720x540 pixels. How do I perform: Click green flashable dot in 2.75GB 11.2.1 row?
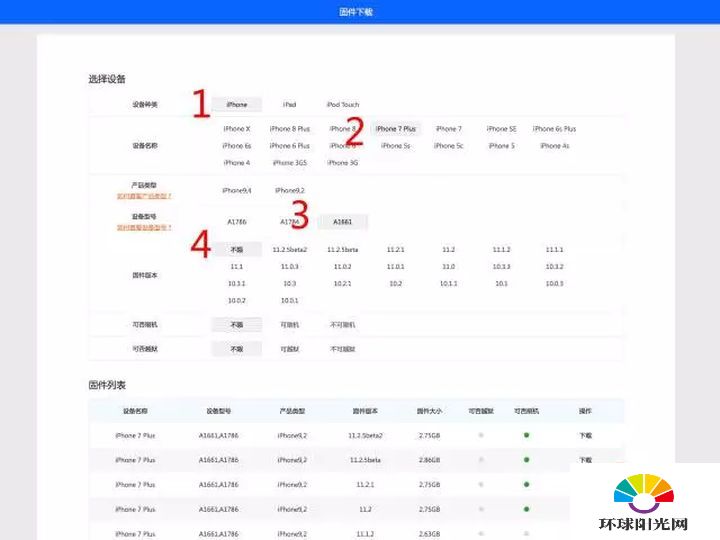pyautogui.click(x=526, y=484)
